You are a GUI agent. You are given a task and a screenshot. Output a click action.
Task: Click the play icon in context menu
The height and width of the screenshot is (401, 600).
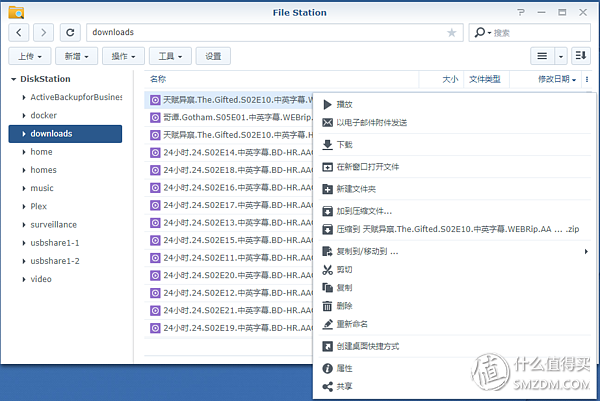(x=327, y=104)
